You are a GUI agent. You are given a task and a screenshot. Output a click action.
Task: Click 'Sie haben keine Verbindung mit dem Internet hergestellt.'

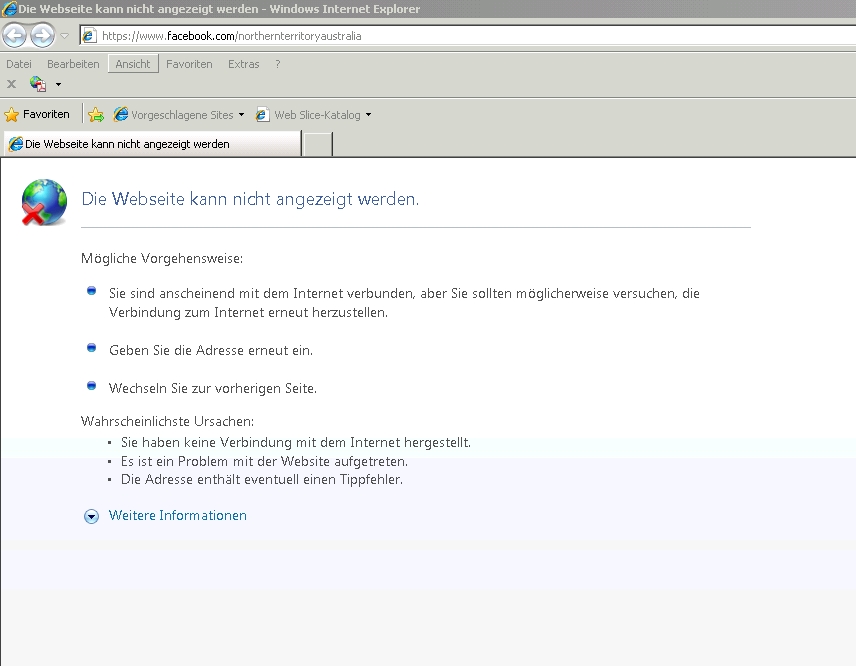(x=296, y=442)
